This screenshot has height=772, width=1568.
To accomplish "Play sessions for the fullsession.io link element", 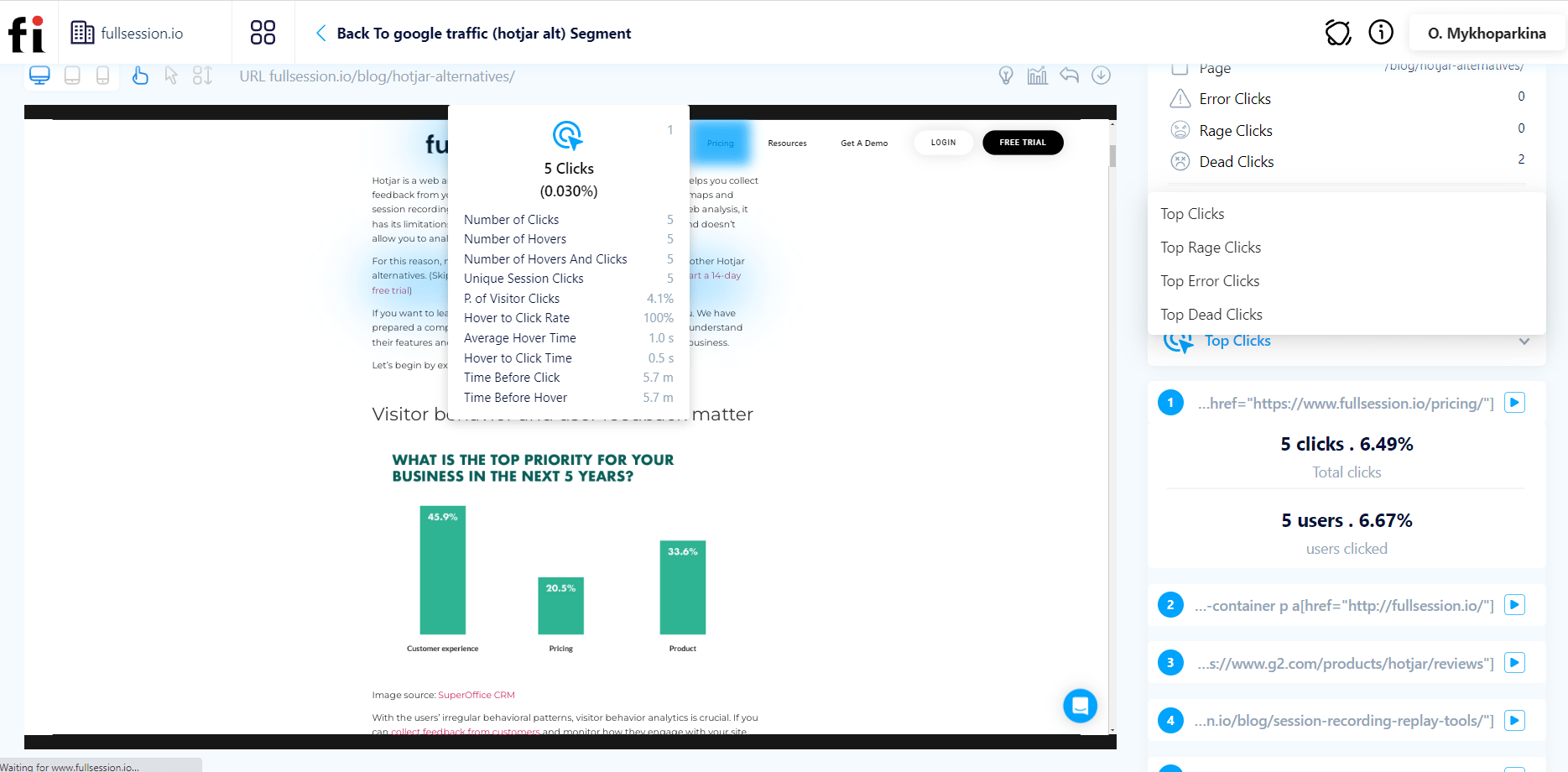I will click(1514, 605).
